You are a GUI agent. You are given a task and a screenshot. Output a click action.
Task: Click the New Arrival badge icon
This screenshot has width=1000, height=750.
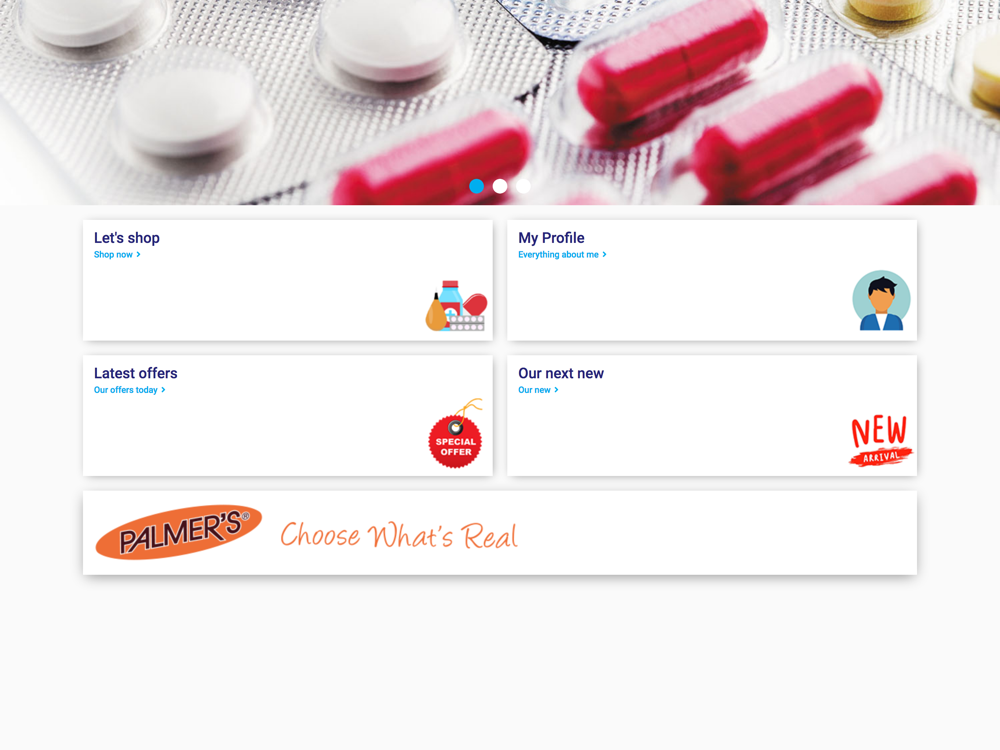click(x=881, y=441)
